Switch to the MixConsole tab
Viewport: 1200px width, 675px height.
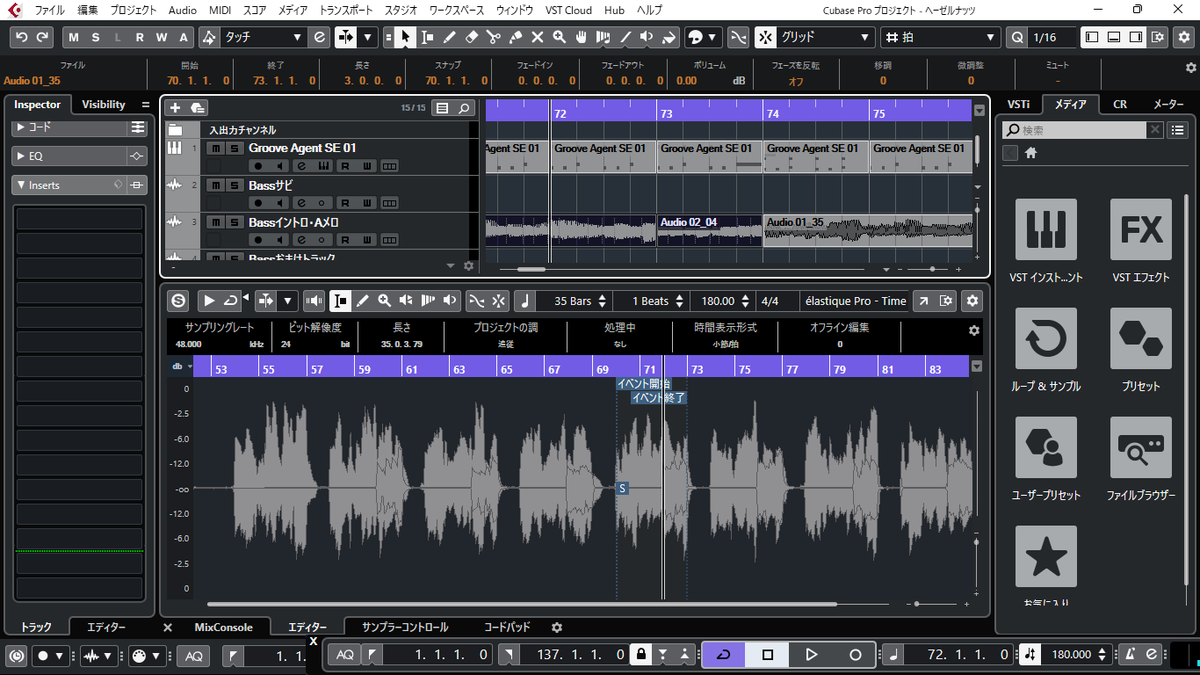(x=224, y=627)
